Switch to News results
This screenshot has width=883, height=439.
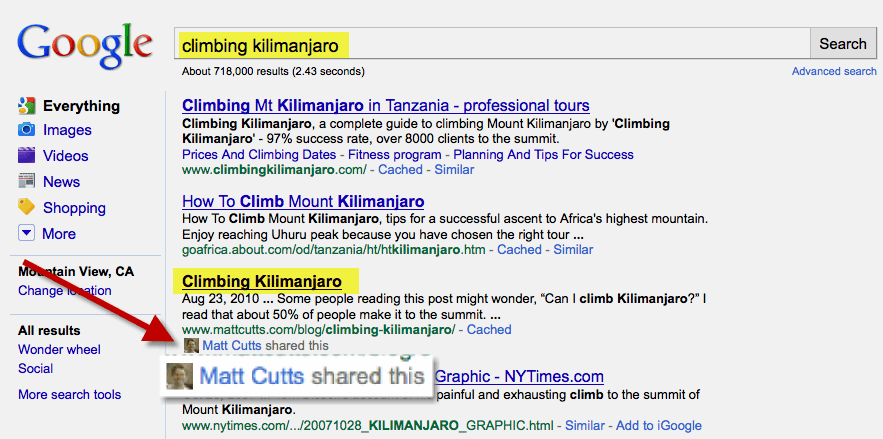click(x=61, y=182)
